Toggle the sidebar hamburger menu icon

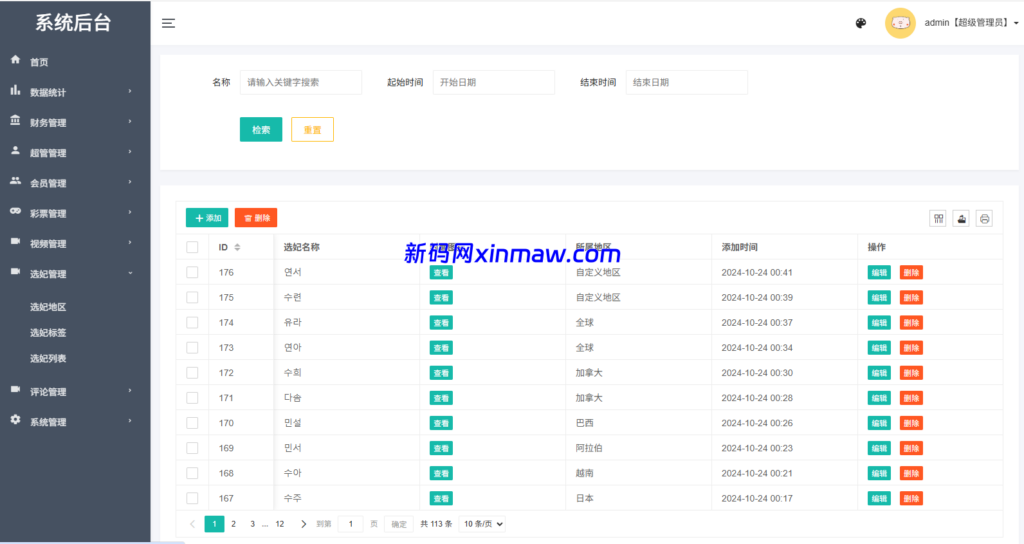point(168,24)
